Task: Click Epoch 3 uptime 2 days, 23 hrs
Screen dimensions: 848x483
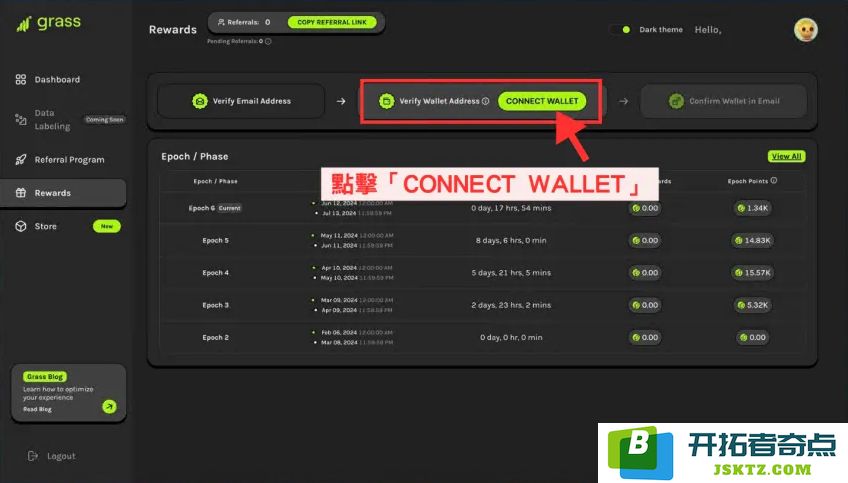Action: coord(511,306)
